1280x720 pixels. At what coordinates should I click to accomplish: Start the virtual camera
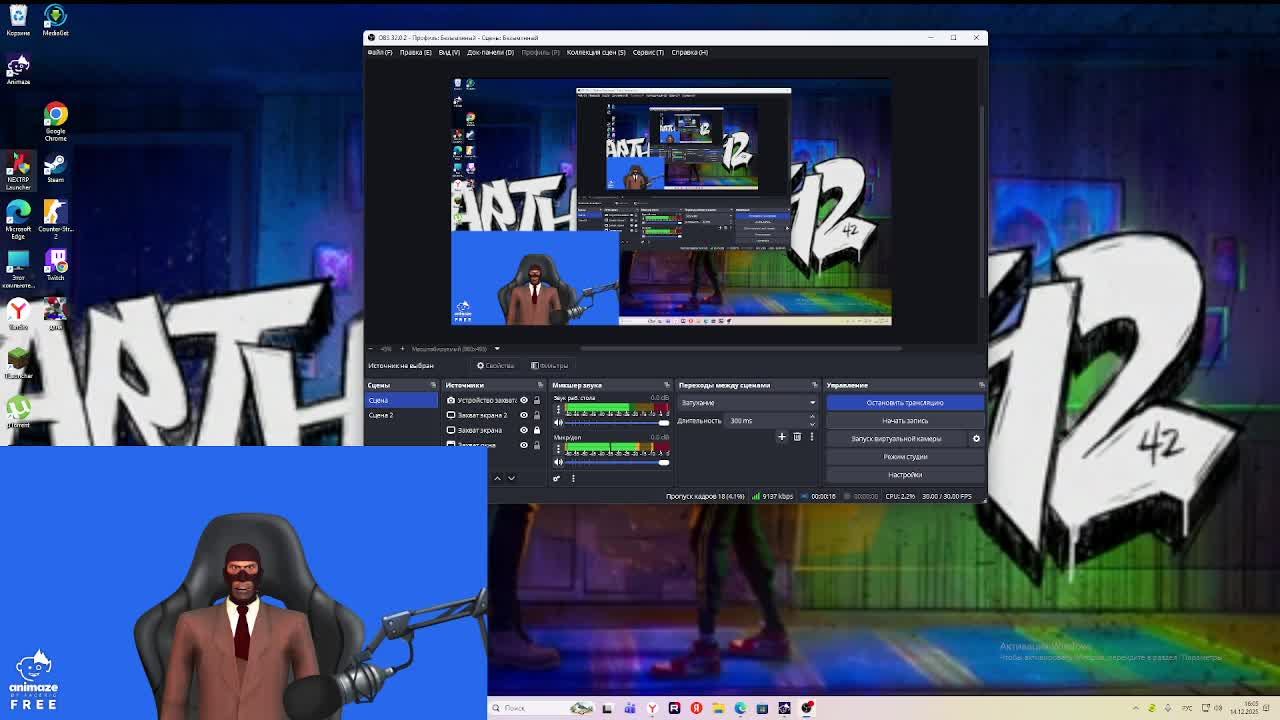[896, 439]
